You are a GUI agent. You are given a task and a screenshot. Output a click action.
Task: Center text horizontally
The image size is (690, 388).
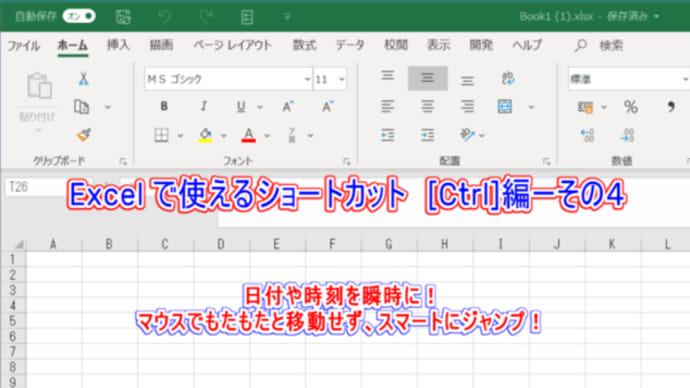[427, 106]
